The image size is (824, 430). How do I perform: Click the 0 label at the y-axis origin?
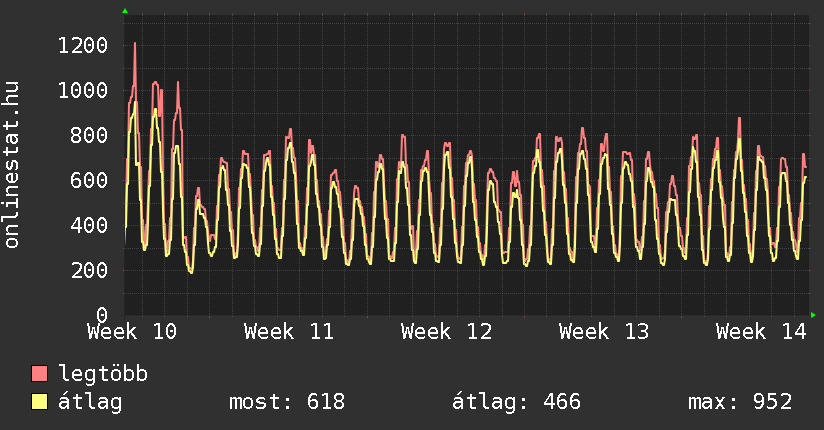click(x=101, y=315)
